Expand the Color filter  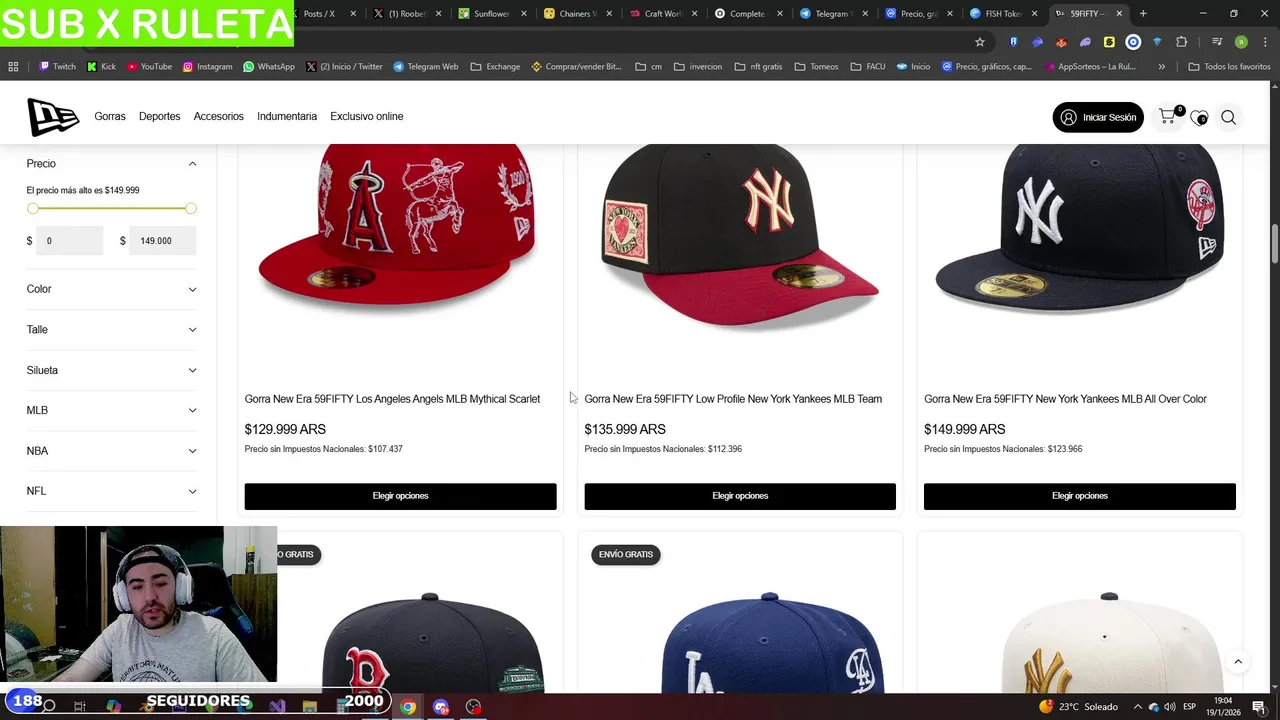(112, 289)
